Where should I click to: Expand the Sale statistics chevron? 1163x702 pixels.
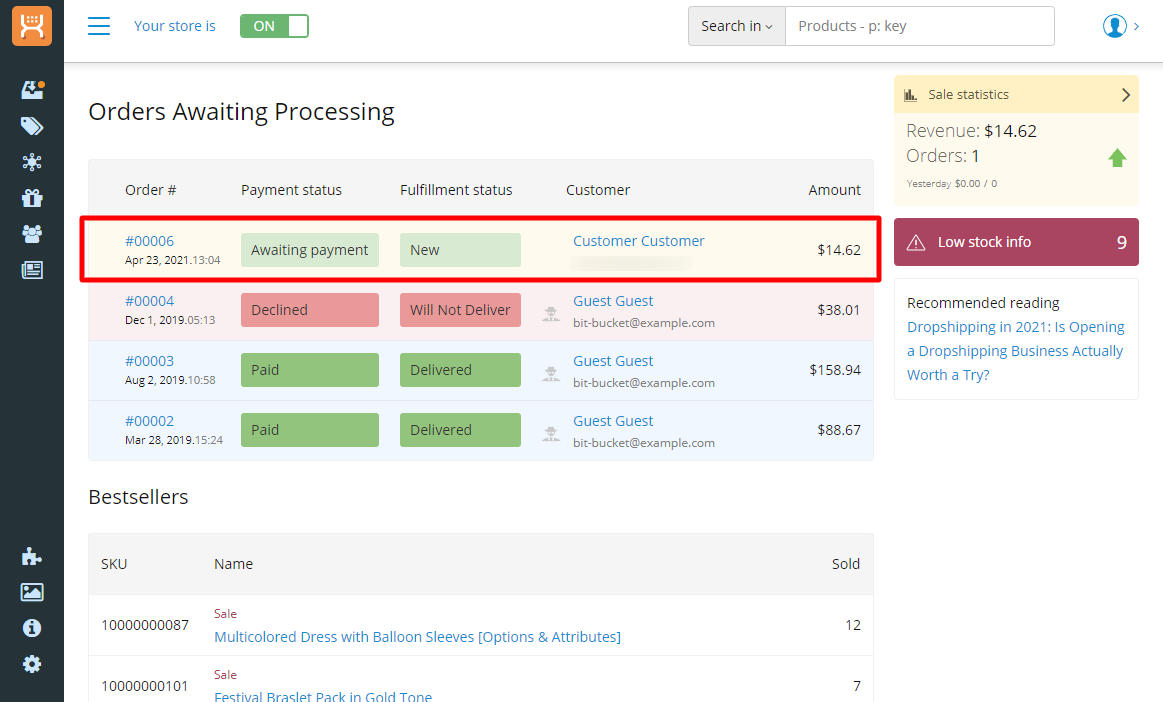coord(1125,95)
